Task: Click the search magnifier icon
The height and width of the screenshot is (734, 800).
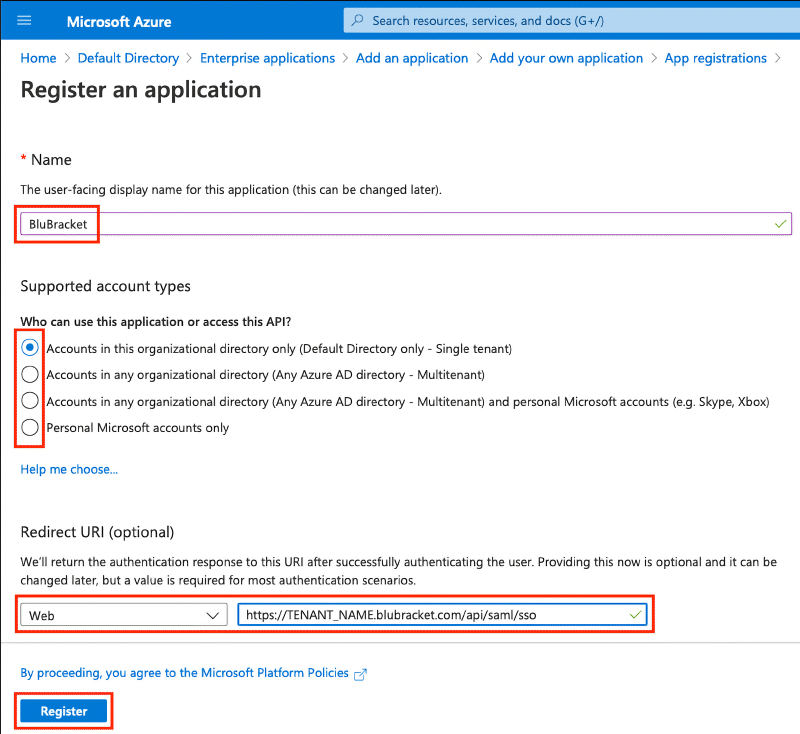Action: click(x=358, y=20)
